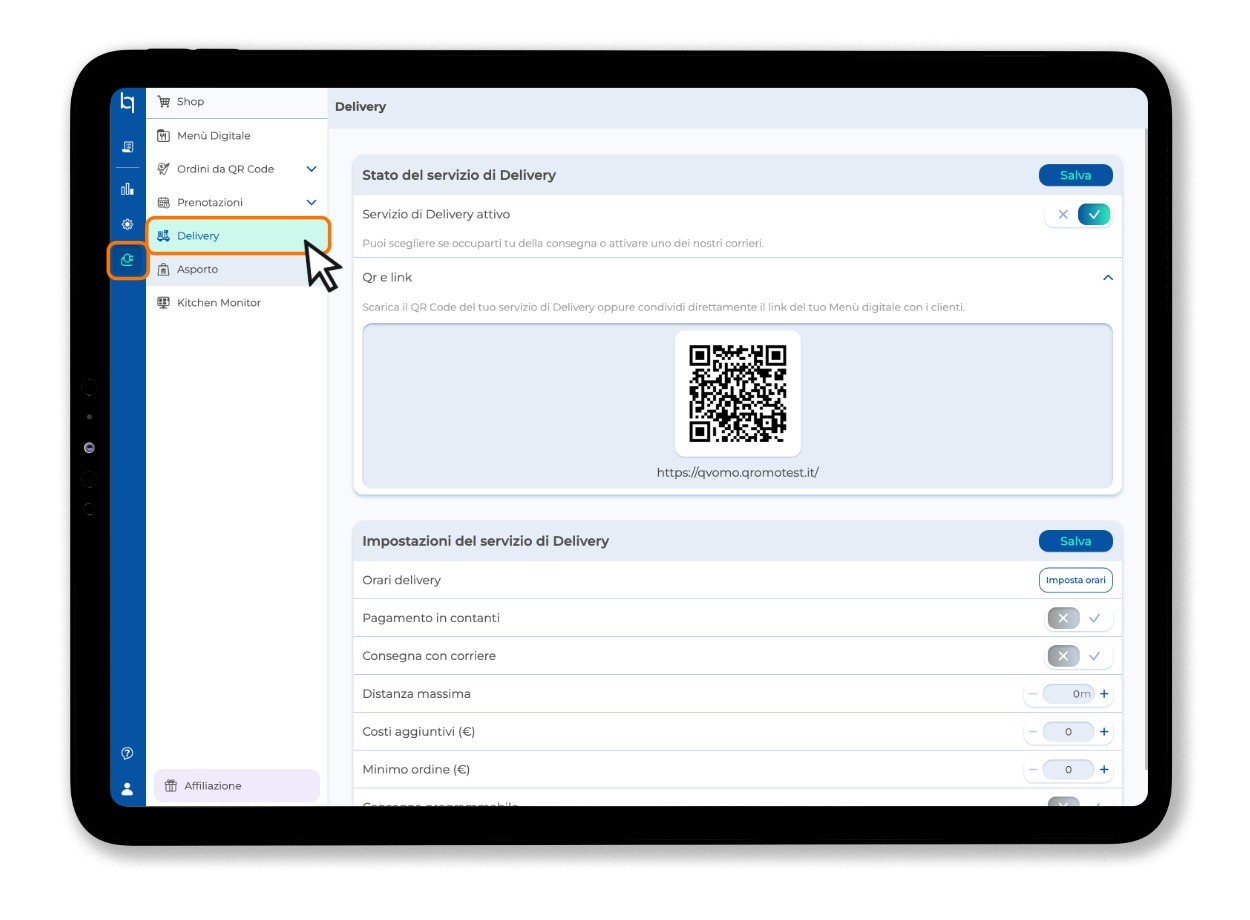Viewport: 1250px width, 920px height.
Task: Open the Menù Digitale menu item
Action: point(237,136)
